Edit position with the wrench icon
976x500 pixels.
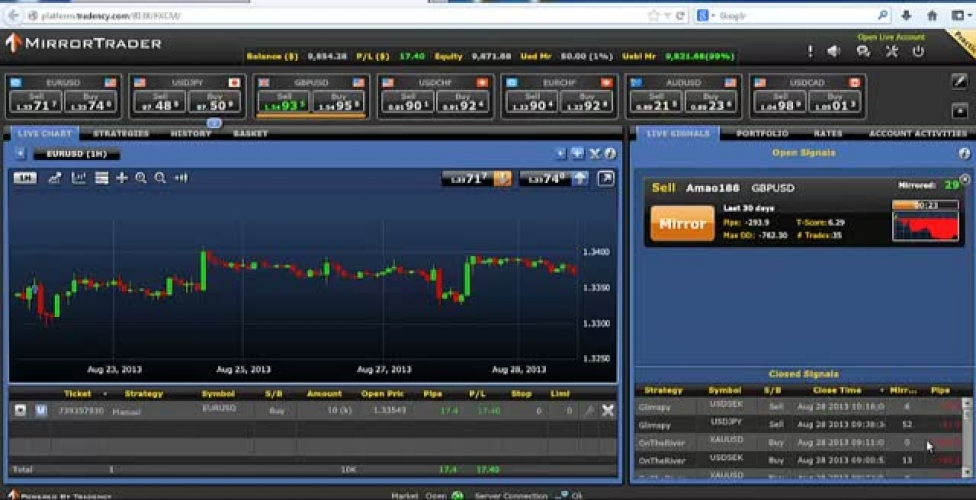[x=589, y=410]
